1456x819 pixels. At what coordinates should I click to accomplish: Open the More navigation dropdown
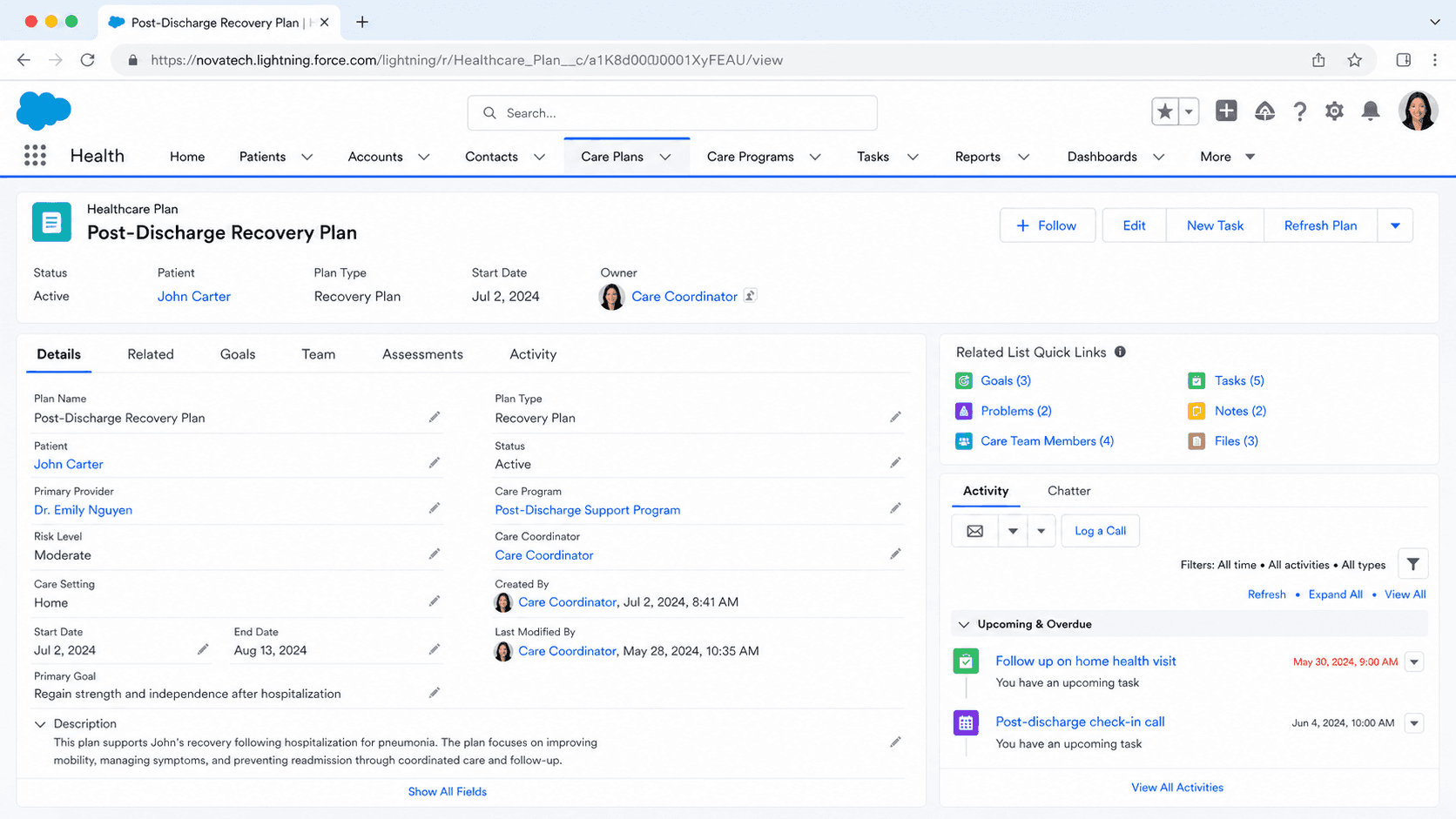coord(1227,157)
